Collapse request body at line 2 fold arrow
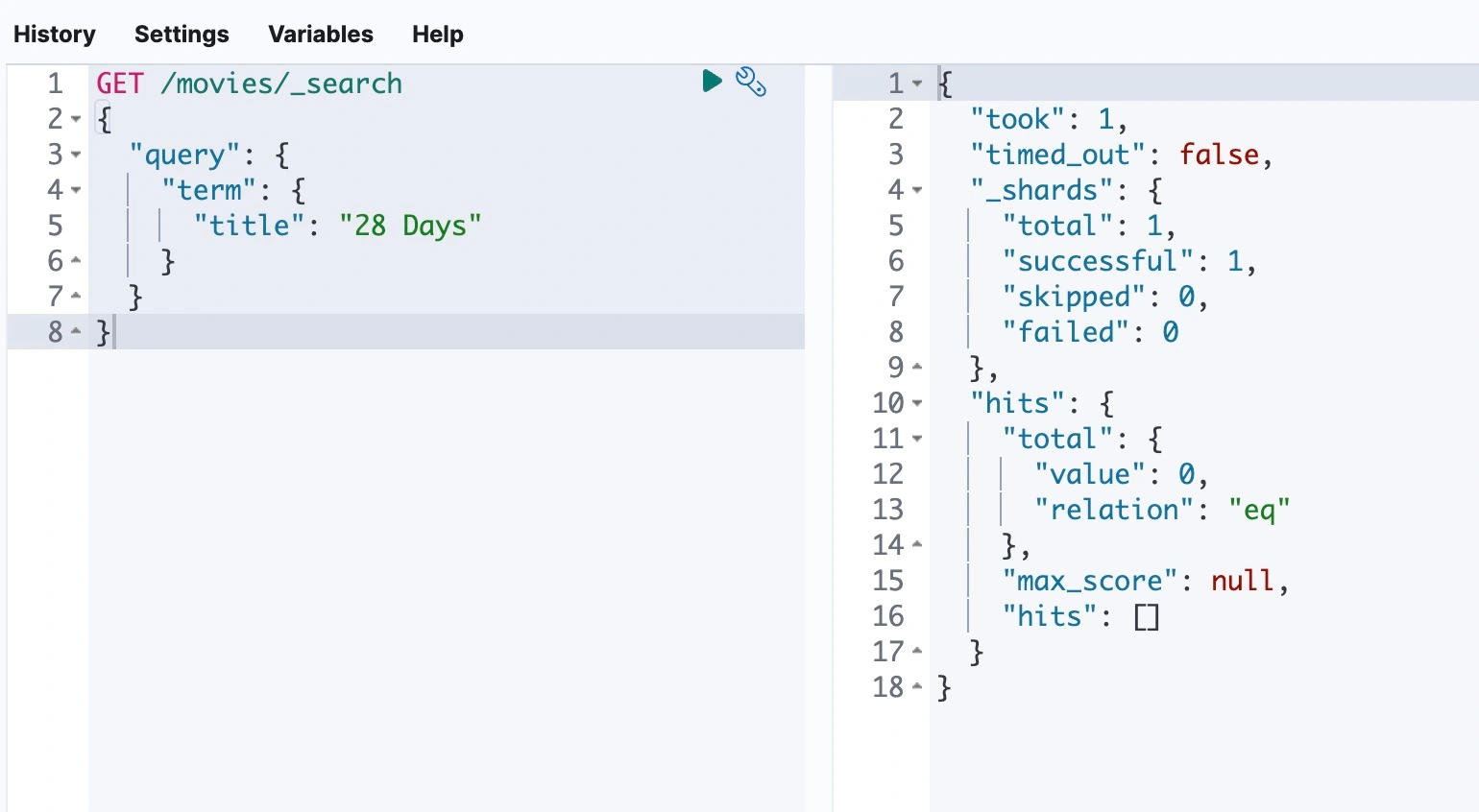The width and height of the screenshot is (1479, 812). coord(76,120)
